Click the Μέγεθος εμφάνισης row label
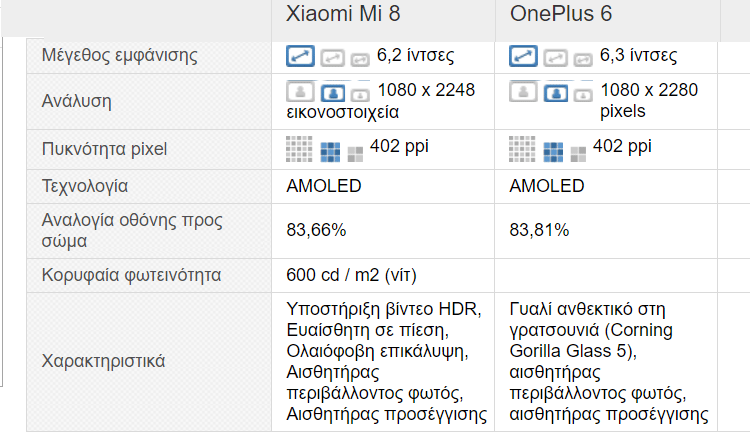This screenshot has height=446, width=750. [x=120, y=56]
